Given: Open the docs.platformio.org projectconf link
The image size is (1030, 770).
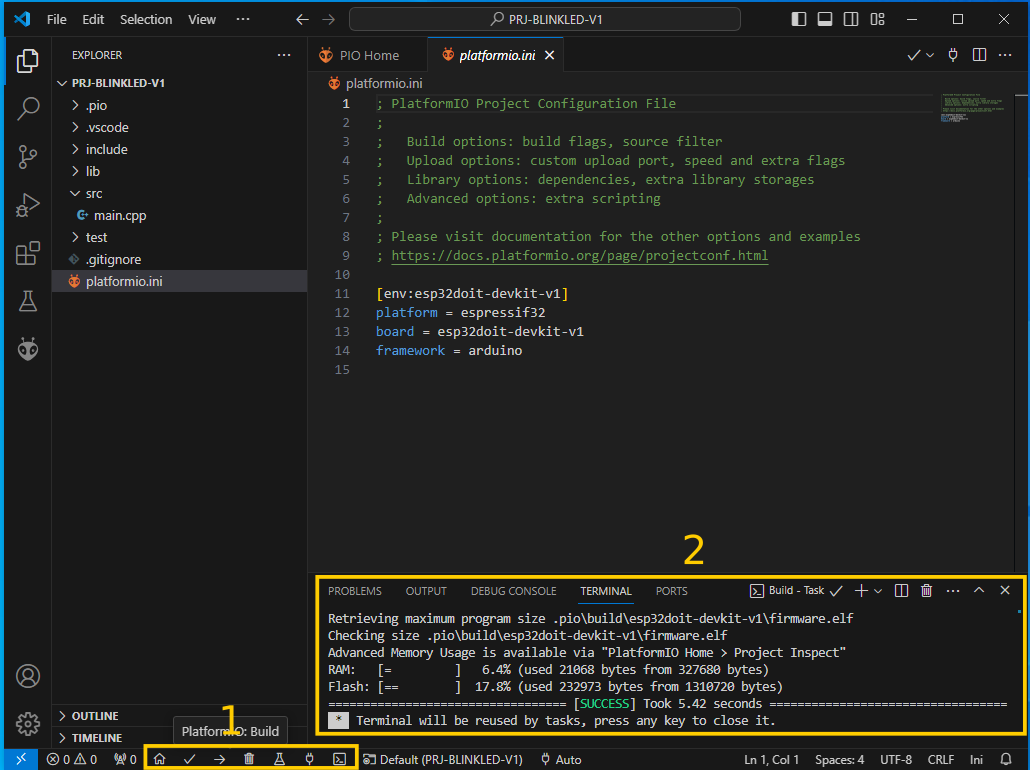Looking at the screenshot, I should pyautogui.click(x=579, y=255).
